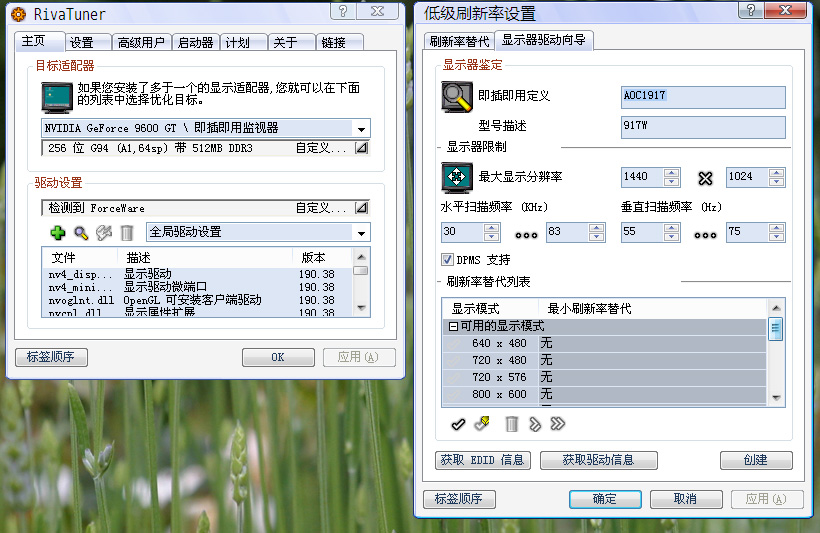The height and width of the screenshot is (533, 820).
Task: Click the 创建 button
Action: pyautogui.click(x=756, y=460)
